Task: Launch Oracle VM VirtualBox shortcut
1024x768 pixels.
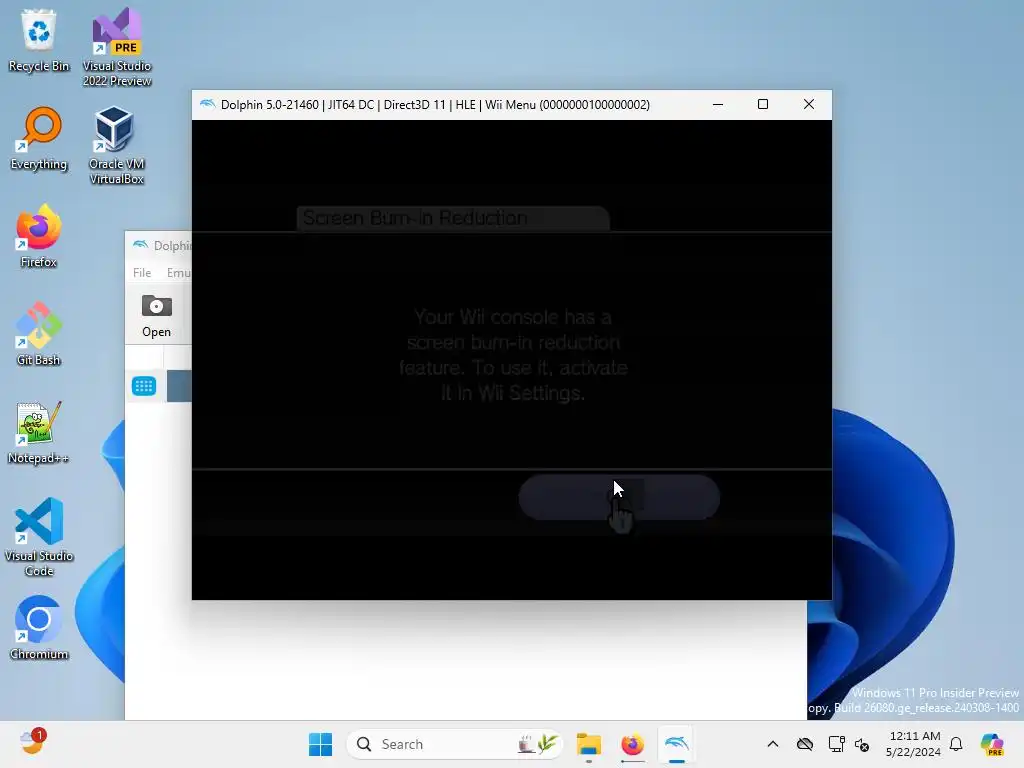Action: (x=117, y=145)
